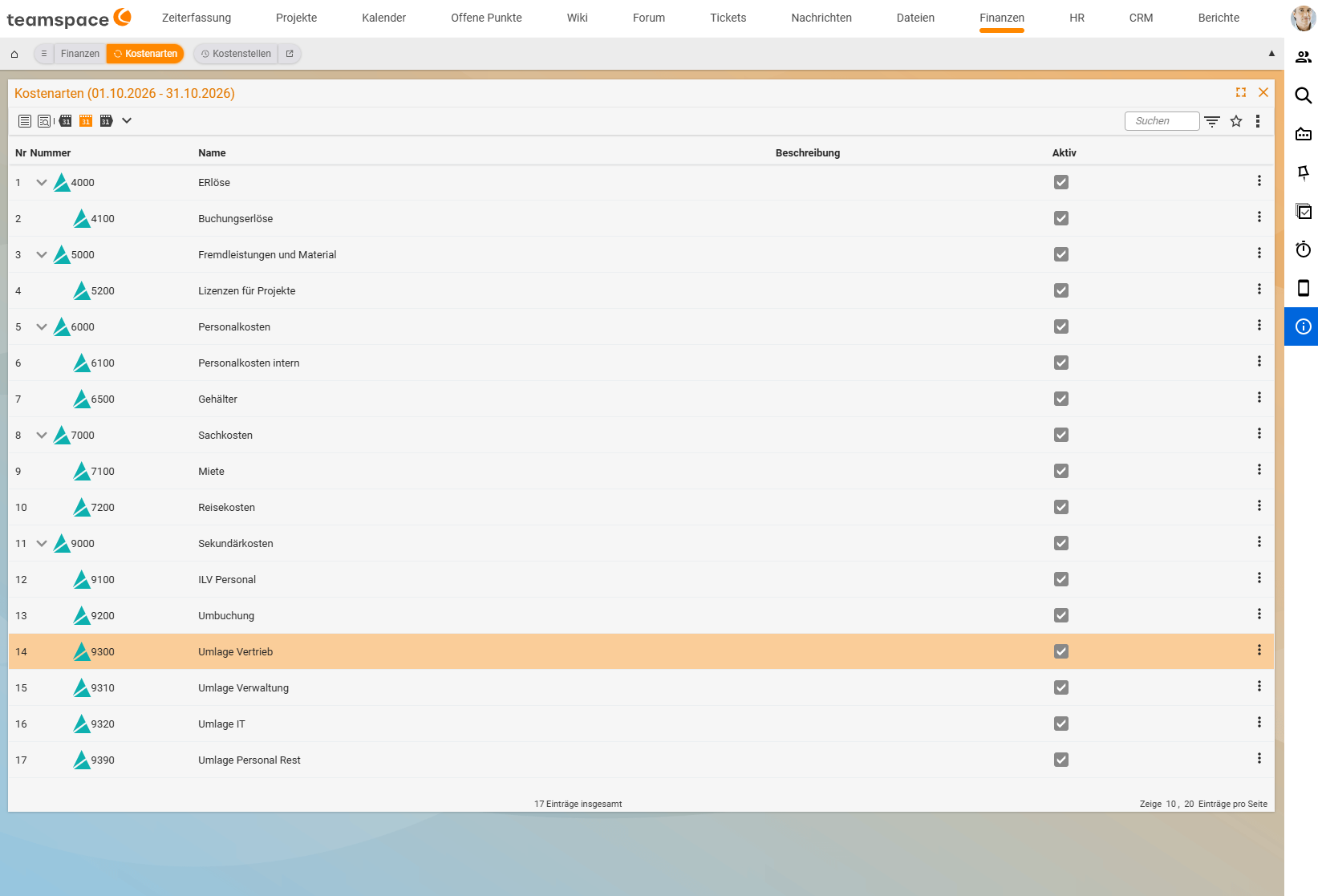Screen dimensions: 1318x896
Task: Mark Kostenarten view as favorite
Action: coord(1236,121)
